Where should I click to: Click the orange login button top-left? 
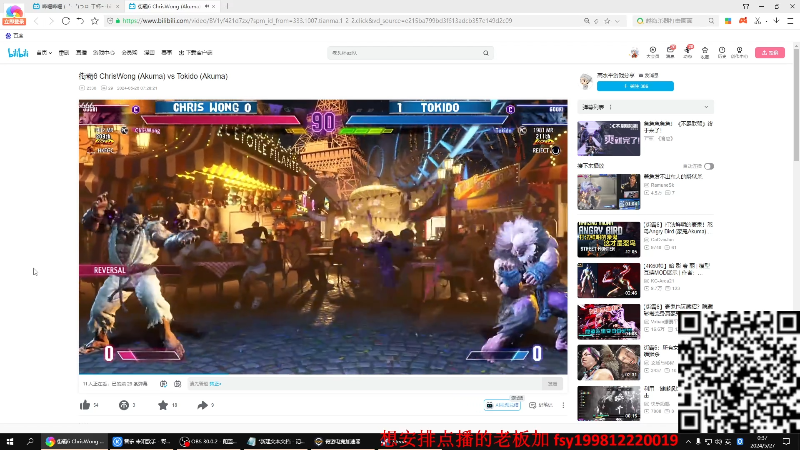point(14,21)
